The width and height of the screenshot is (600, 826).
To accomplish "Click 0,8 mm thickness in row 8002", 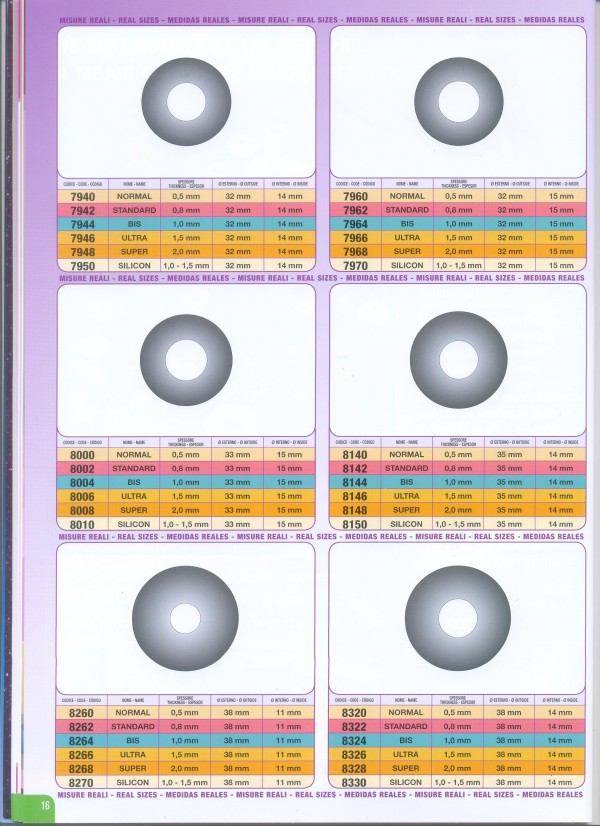I will tap(185, 468).
